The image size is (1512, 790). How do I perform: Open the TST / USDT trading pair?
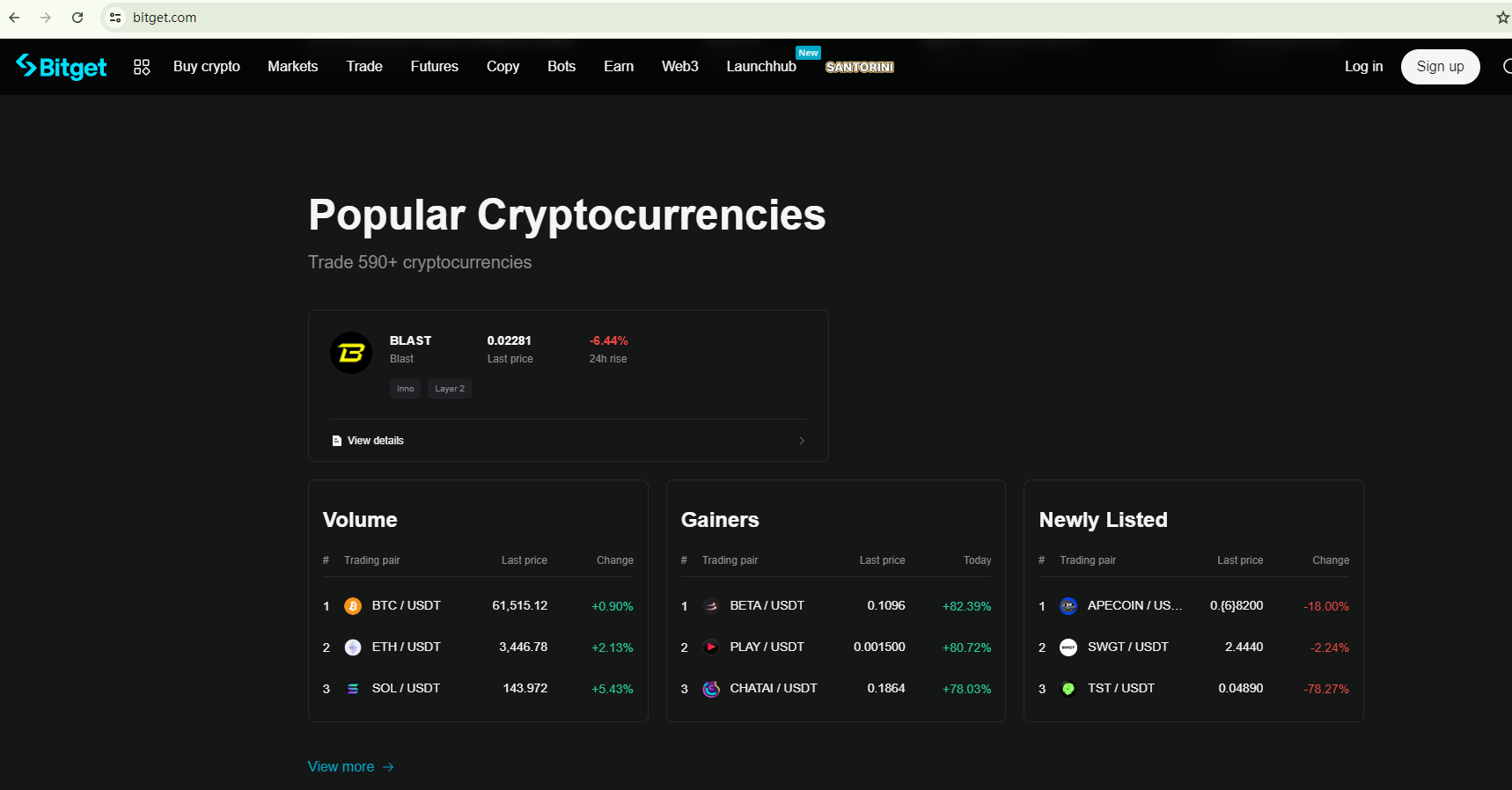pos(1121,689)
